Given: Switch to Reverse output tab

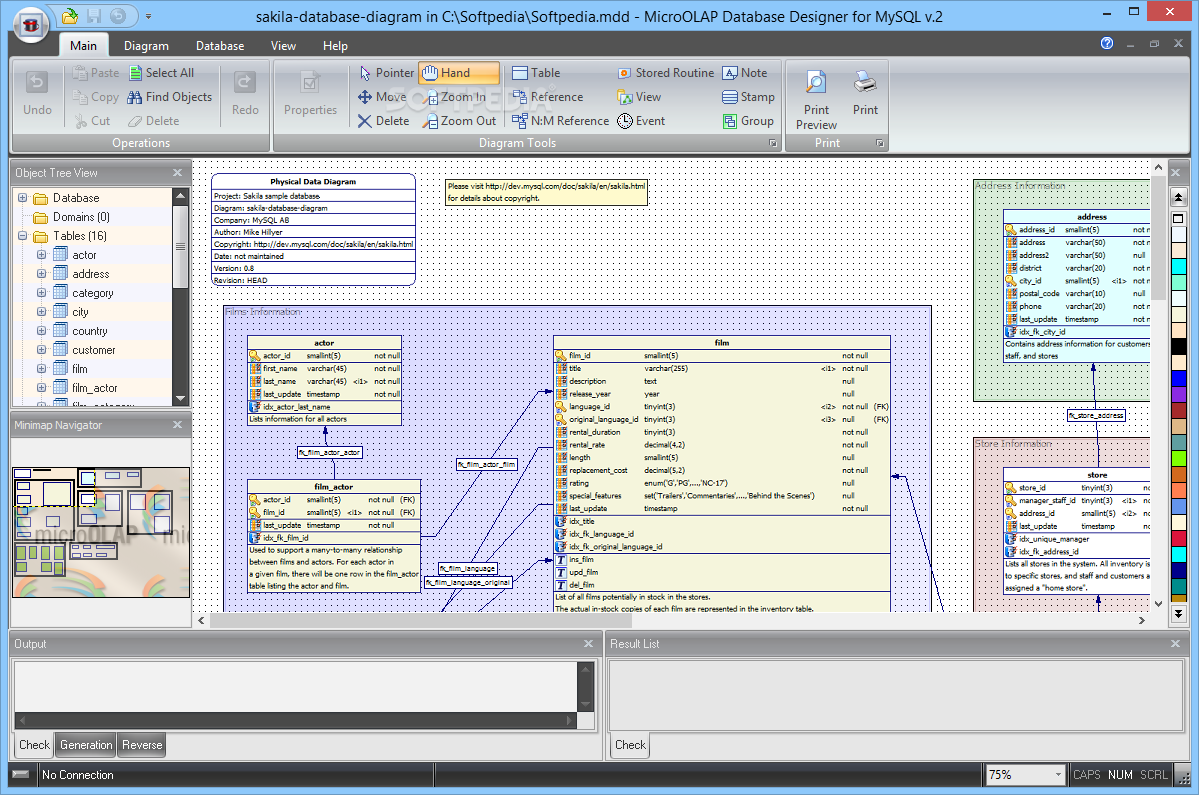Looking at the screenshot, I should click(141, 745).
